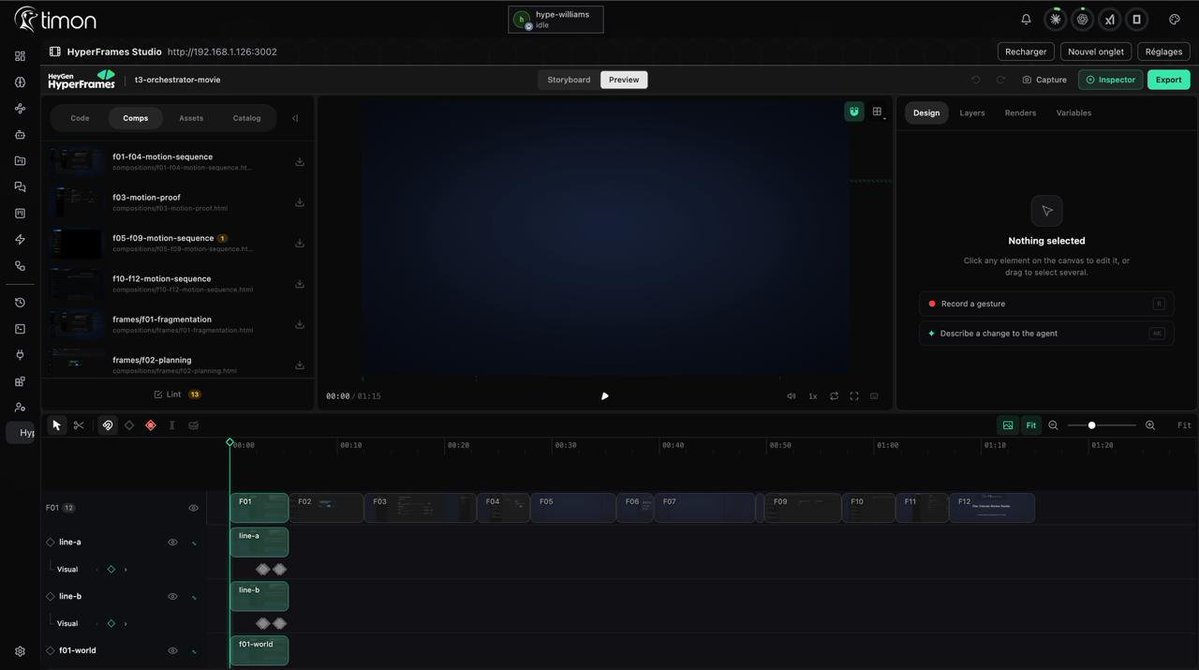1199x670 pixels.
Task: Open the notifications bell
Action: (x=1026, y=19)
